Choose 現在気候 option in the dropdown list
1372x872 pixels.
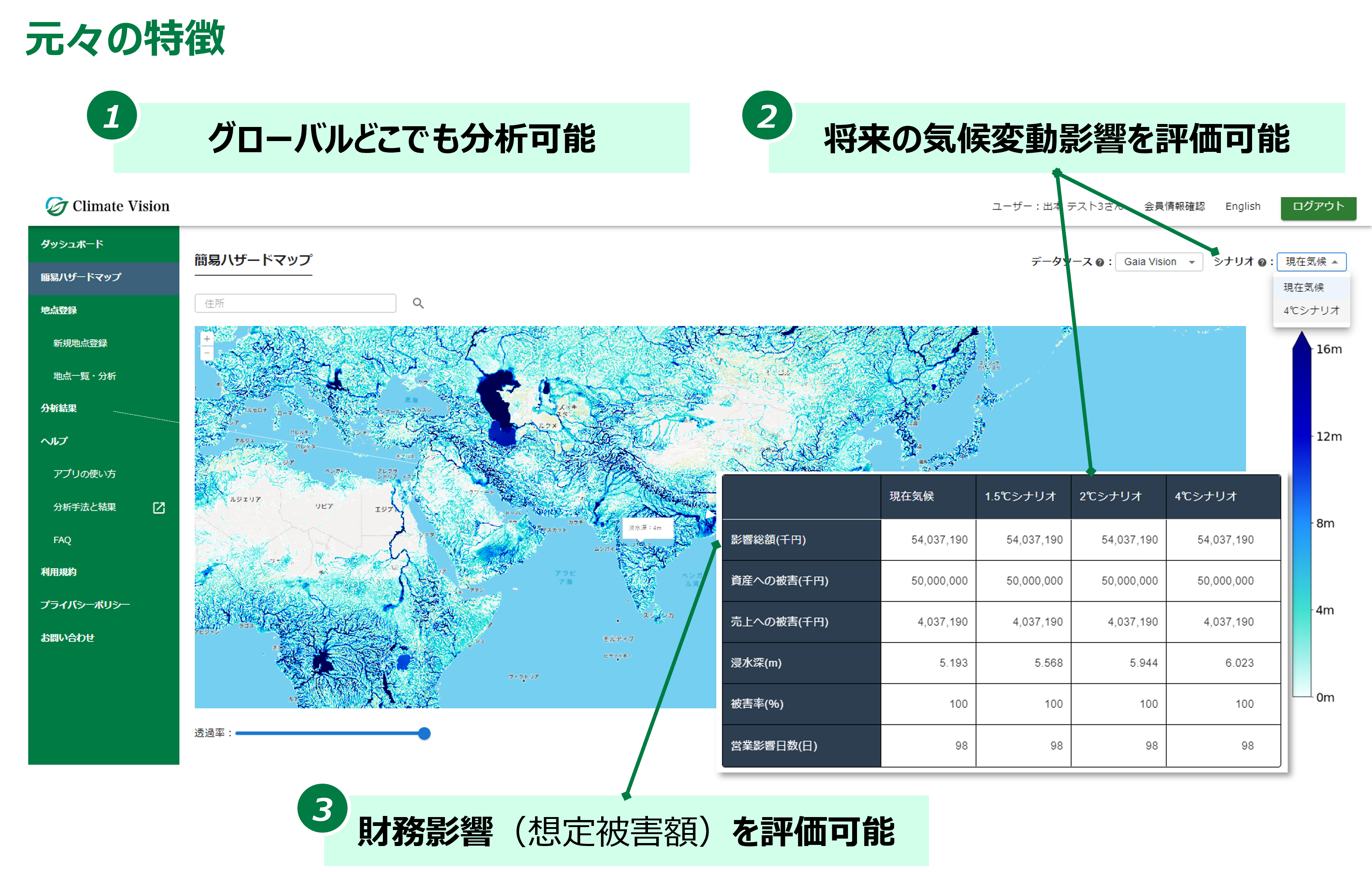(1304, 287)
